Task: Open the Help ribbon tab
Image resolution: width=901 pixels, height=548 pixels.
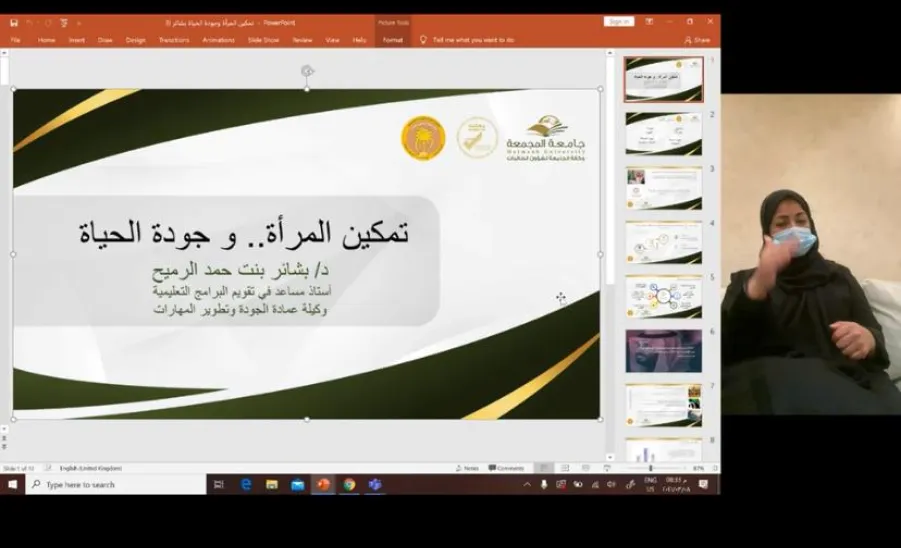Action: [x=360, y=40]
